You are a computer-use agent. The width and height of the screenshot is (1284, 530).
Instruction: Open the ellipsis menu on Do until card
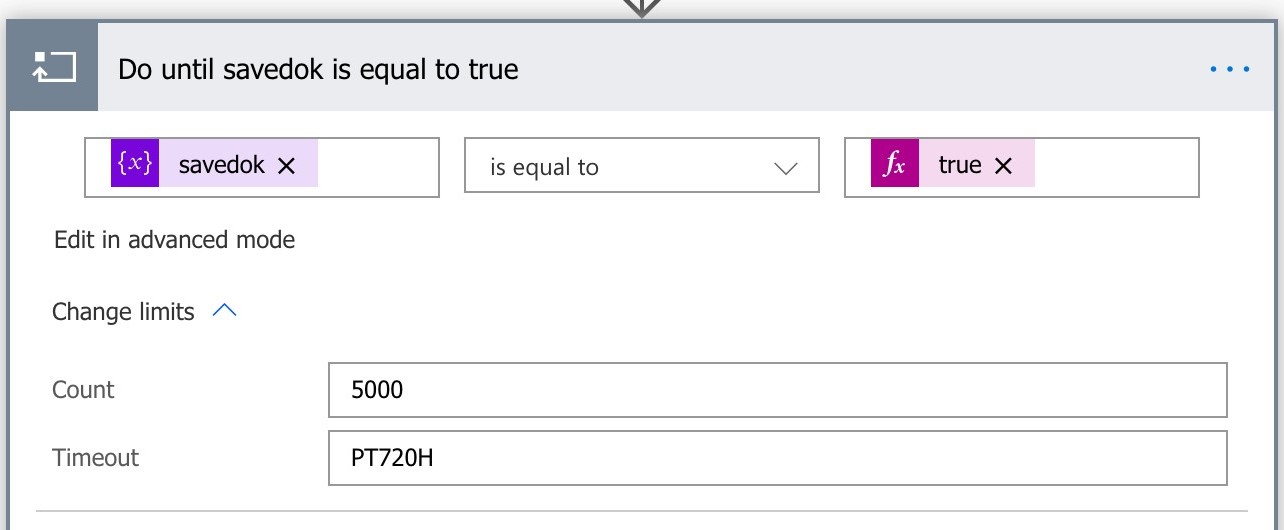(1229, 69)
